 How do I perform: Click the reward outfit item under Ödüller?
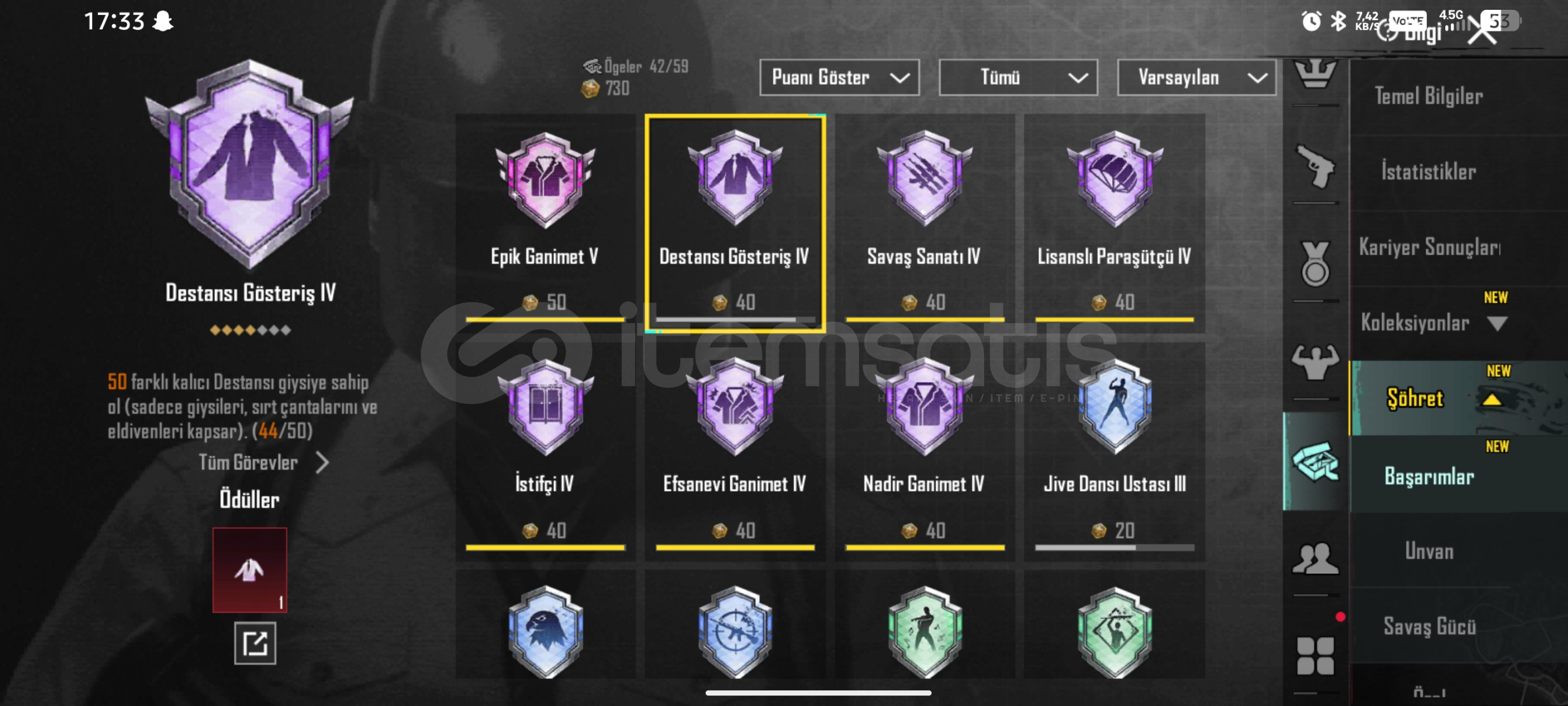click(x=250, y=570)
